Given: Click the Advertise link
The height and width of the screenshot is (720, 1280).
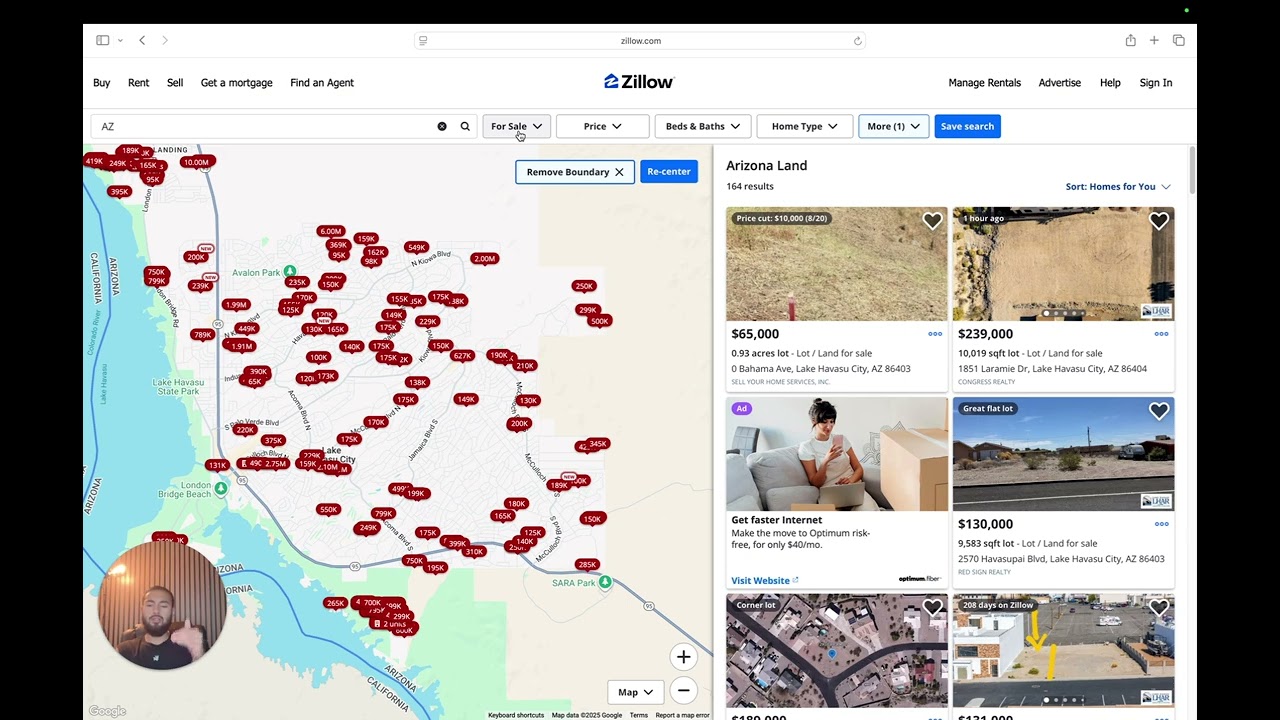Looking at the screenshot, I should [x=1060, y=83].
